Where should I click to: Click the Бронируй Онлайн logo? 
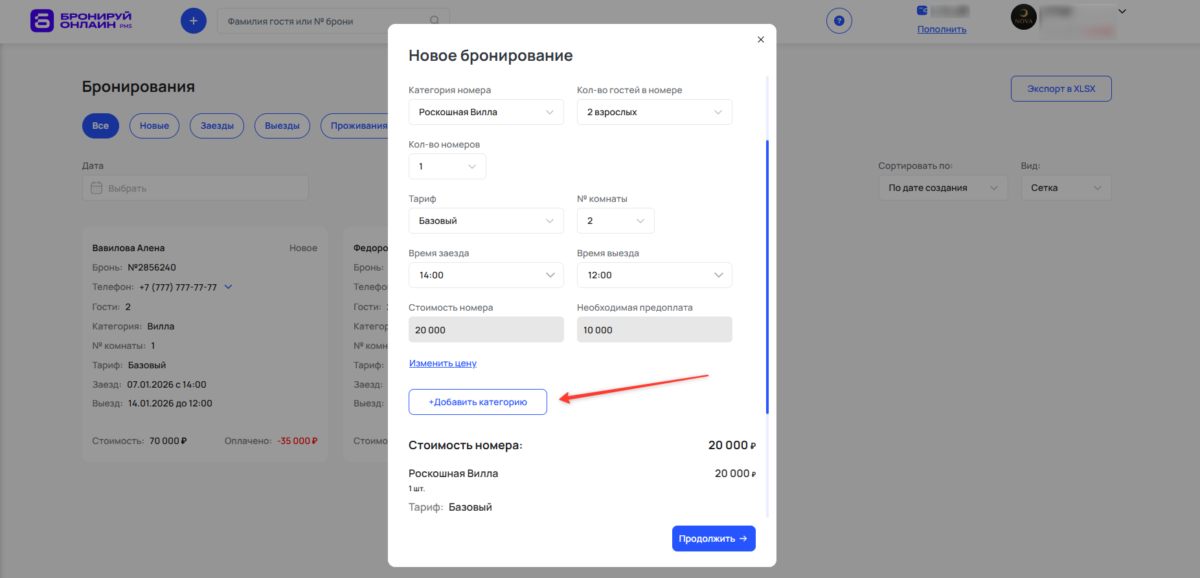pyautogui.click(x=66, y=20)
